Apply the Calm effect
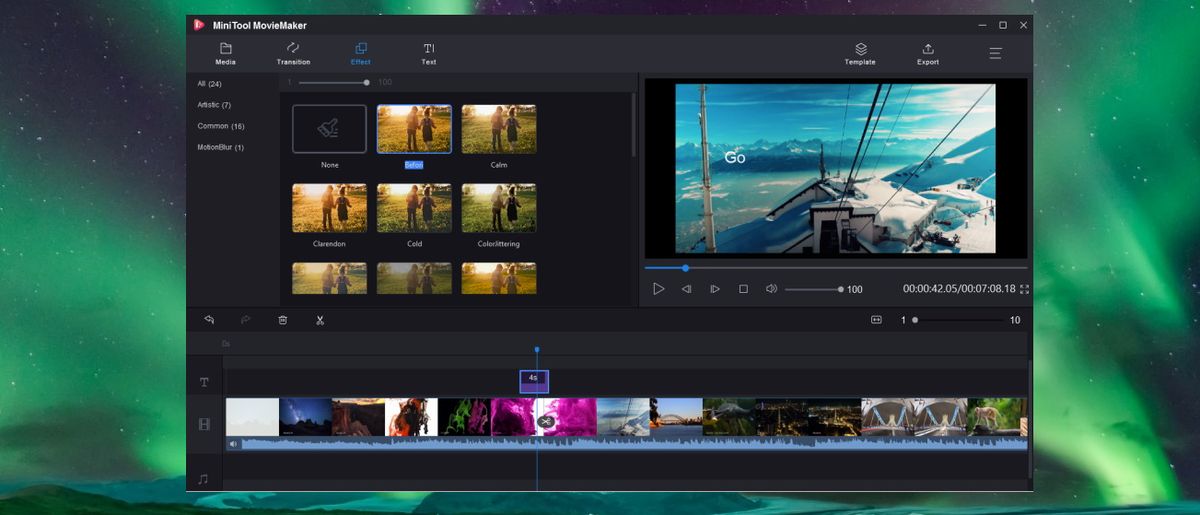 499,129
